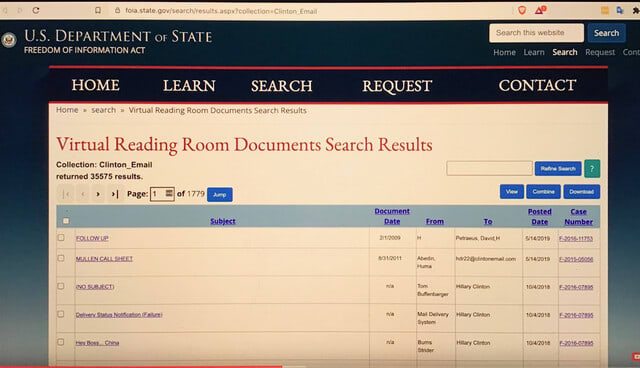The height and width of the screenshot is (368, 640).
Task: Check the MULLEN CALL SHEET row checkbox
Action: tap(61, 258)
